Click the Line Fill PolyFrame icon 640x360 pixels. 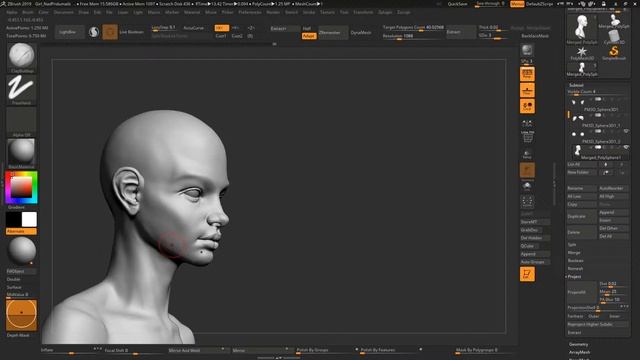point(527,137)
